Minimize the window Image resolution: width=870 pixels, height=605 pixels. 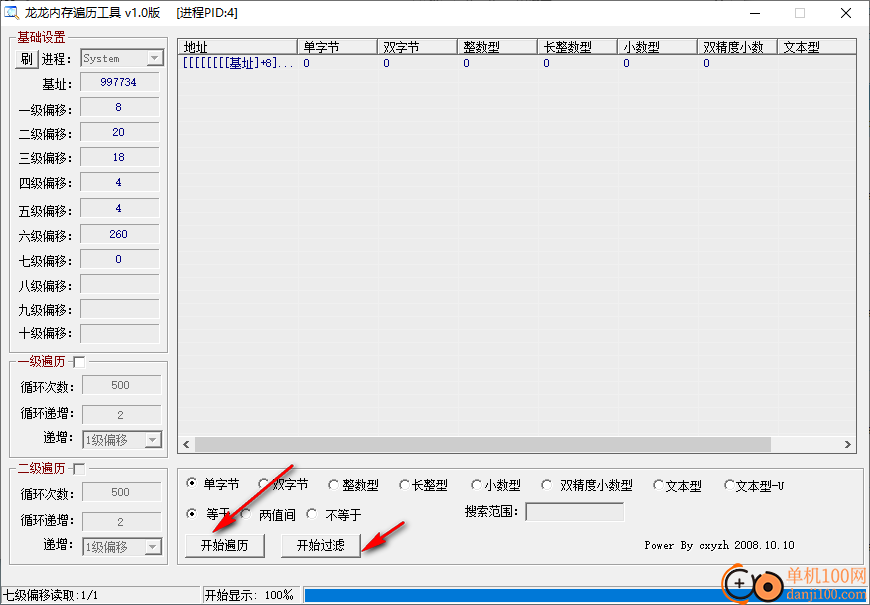755,13
